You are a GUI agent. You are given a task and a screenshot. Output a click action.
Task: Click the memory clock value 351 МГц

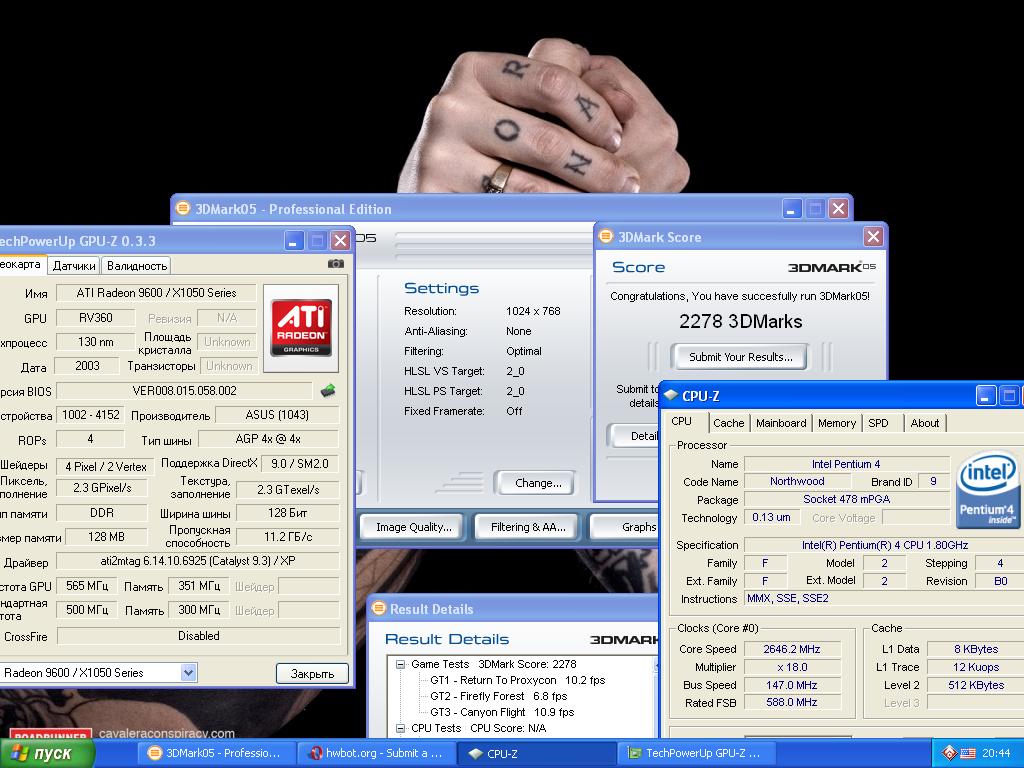click(x=199, y=586)
